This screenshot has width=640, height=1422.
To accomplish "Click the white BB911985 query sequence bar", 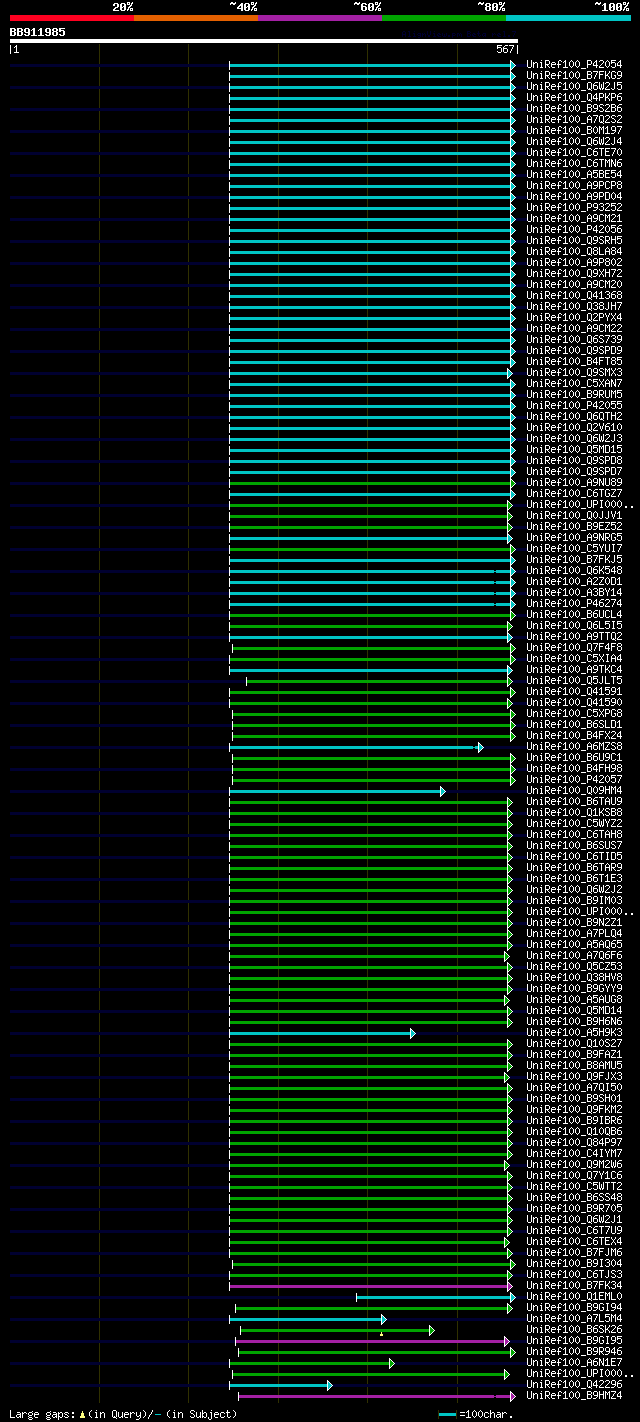I will 264,41.
